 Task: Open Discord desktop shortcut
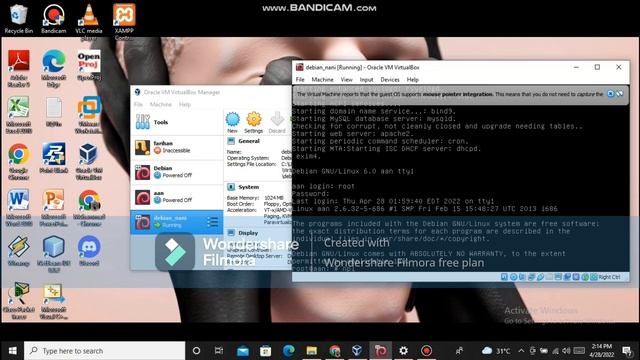tap(89, 251)
